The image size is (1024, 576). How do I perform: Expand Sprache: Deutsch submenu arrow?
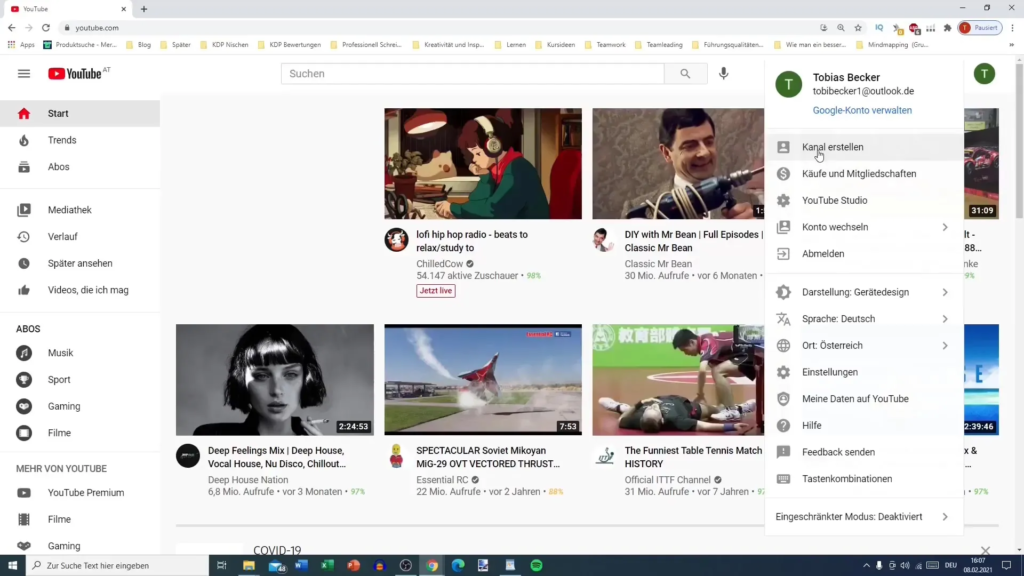tap(945, 319)
